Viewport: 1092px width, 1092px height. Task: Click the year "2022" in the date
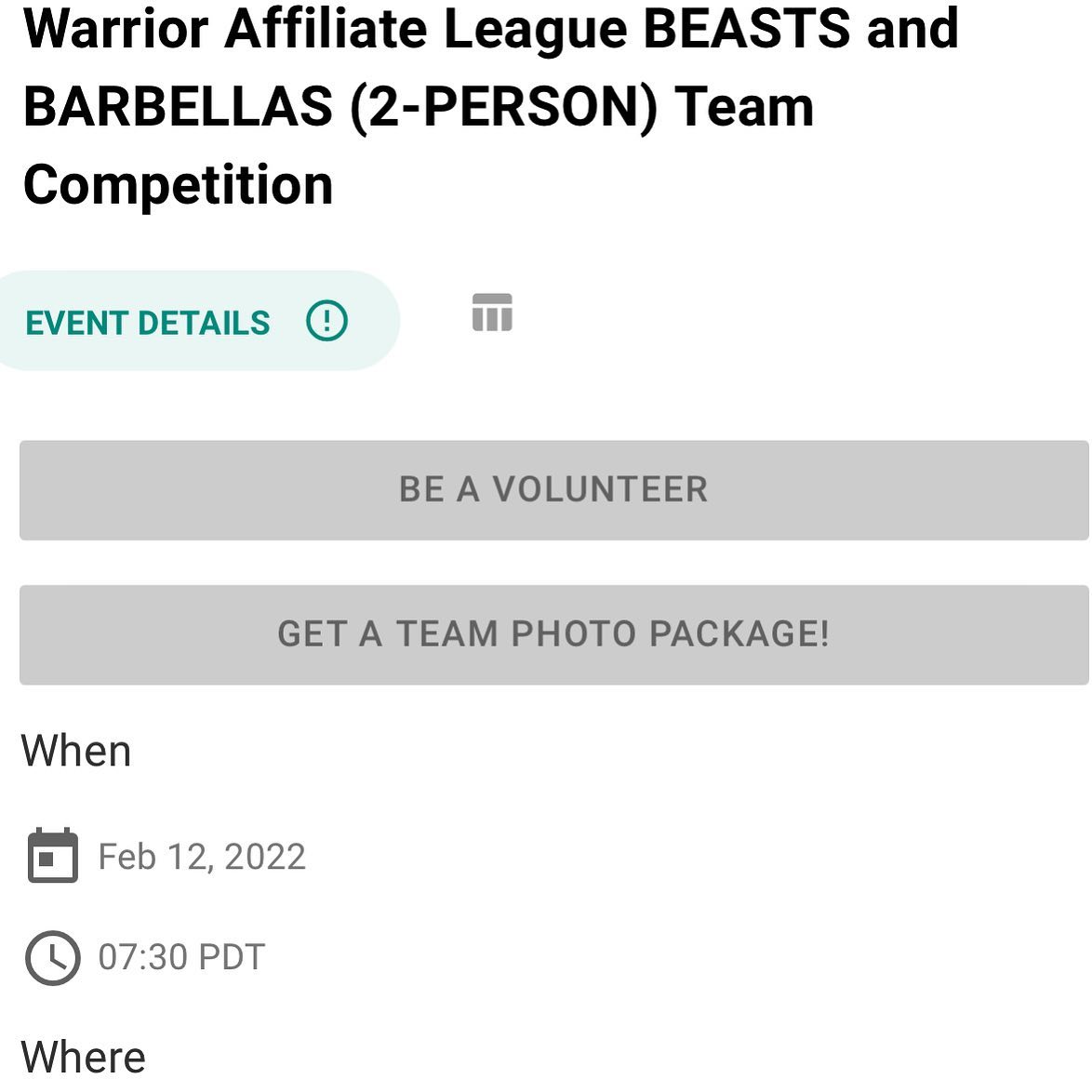coord(264,857)
